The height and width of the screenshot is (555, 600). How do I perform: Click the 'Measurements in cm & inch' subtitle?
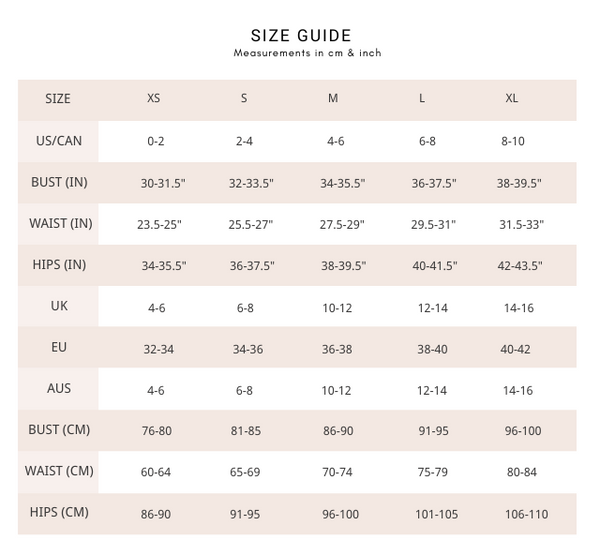point(308,53)
